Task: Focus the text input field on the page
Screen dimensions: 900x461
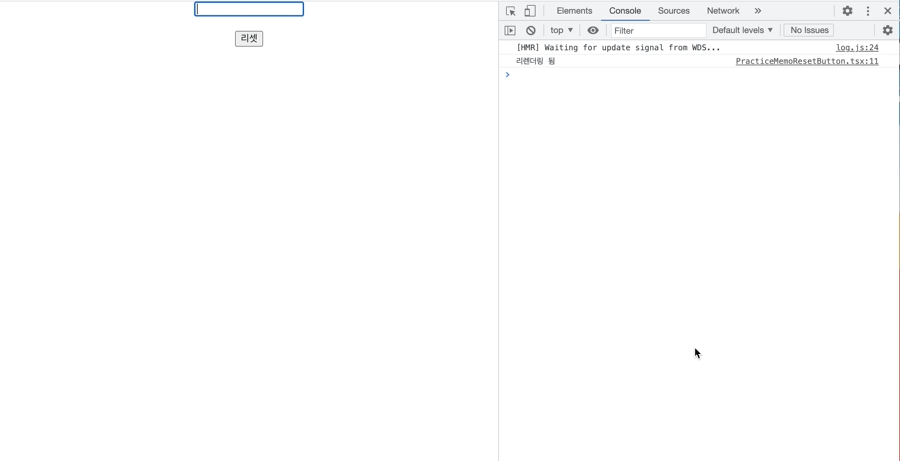Action: [x=249, y=9]
